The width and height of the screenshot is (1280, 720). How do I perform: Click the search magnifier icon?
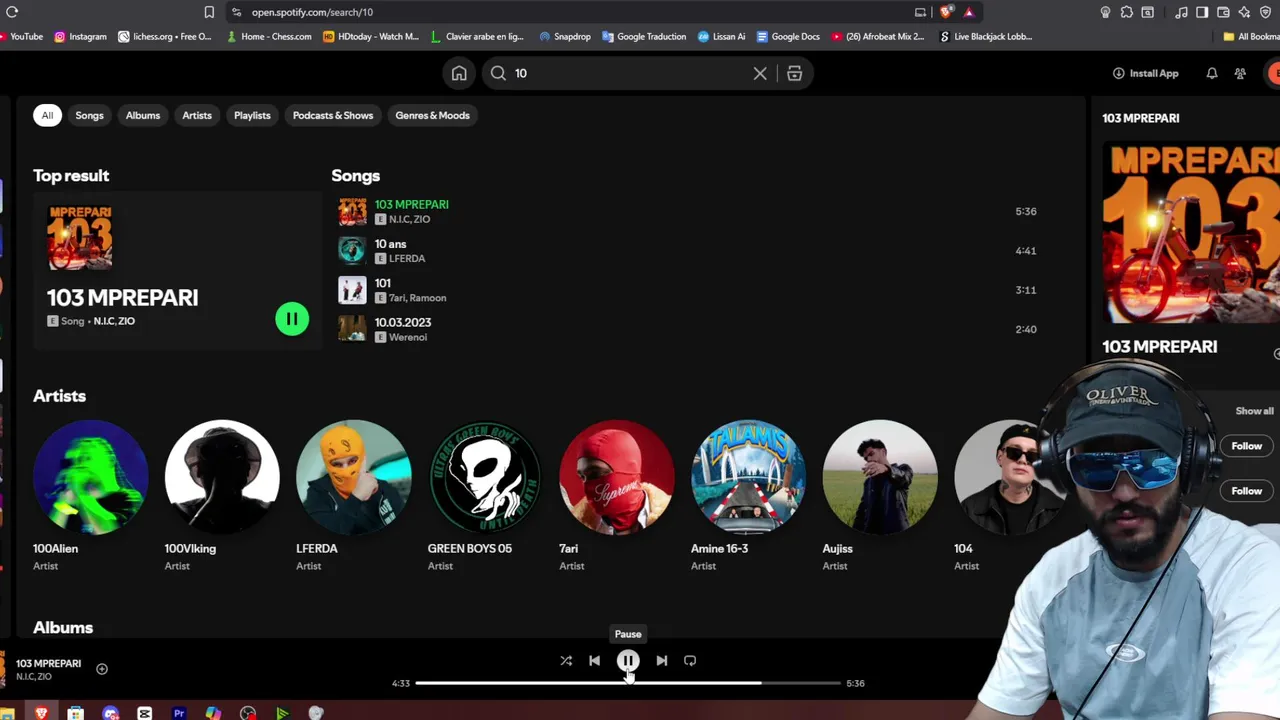point(498,73)
